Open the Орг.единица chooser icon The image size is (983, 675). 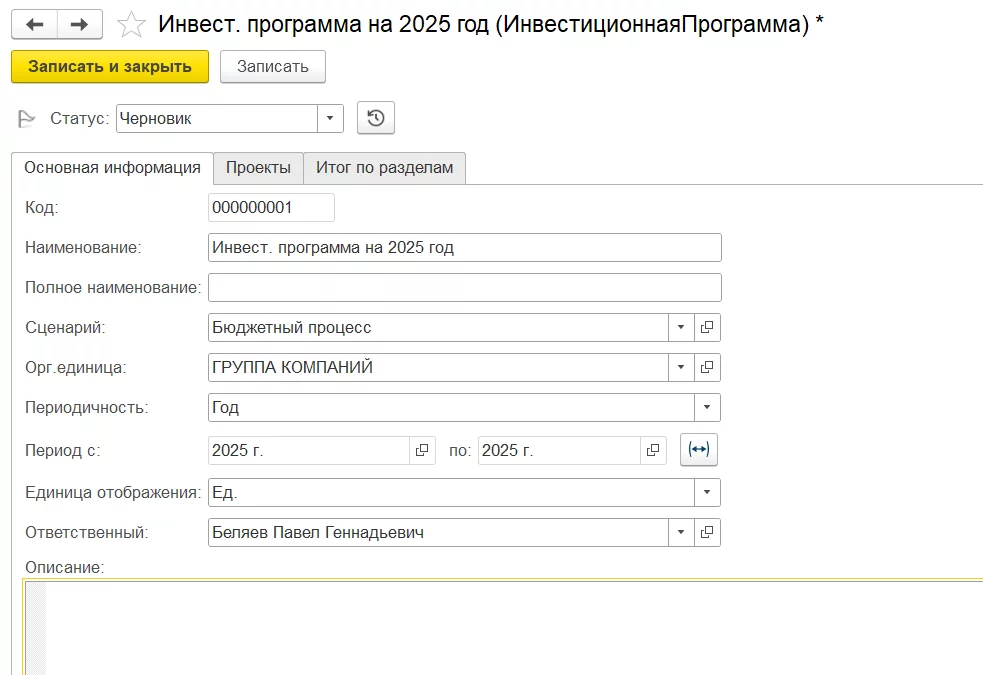[x=707, y=367]
